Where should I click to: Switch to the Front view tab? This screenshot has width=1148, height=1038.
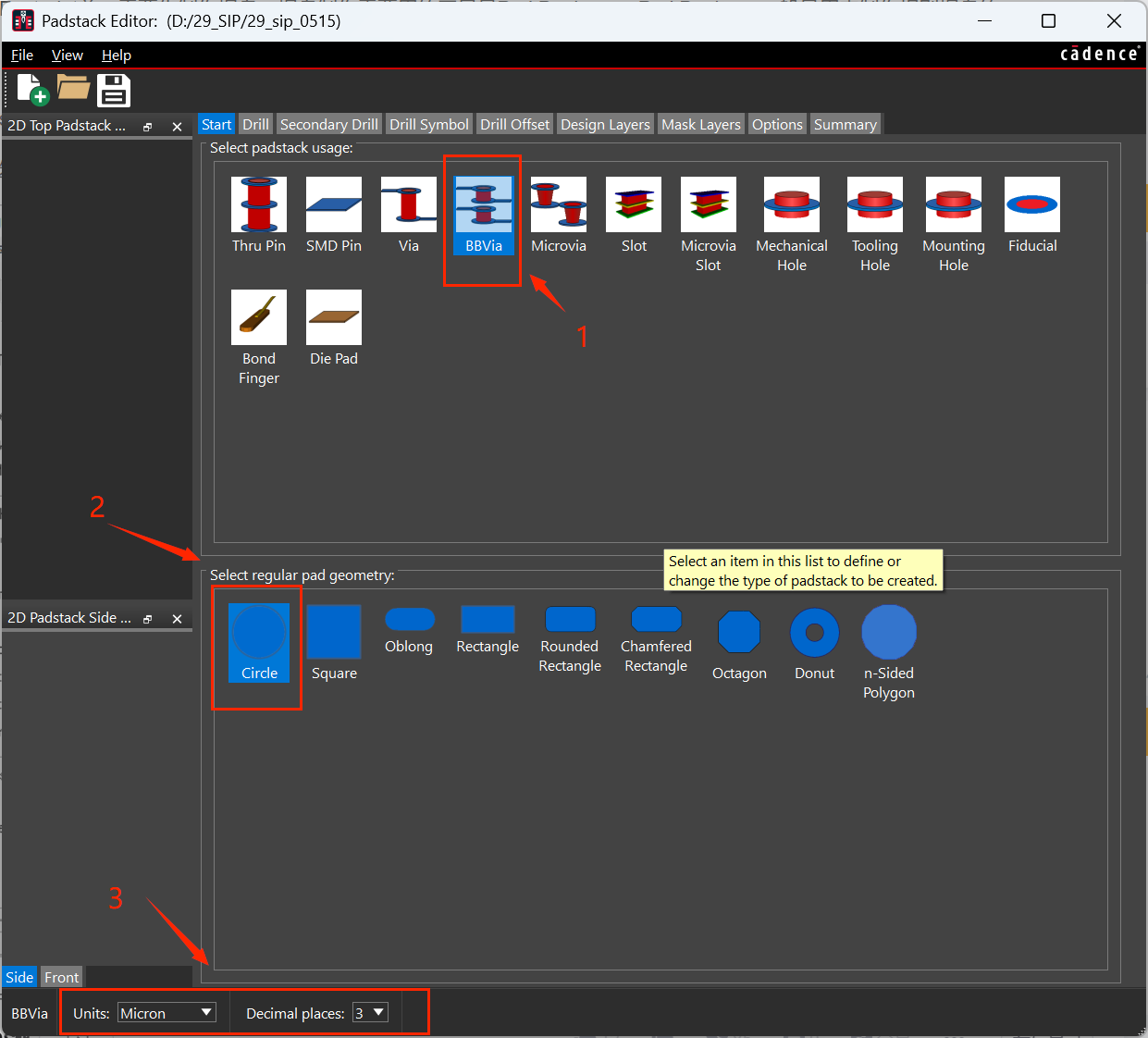[x=62, y=977]
